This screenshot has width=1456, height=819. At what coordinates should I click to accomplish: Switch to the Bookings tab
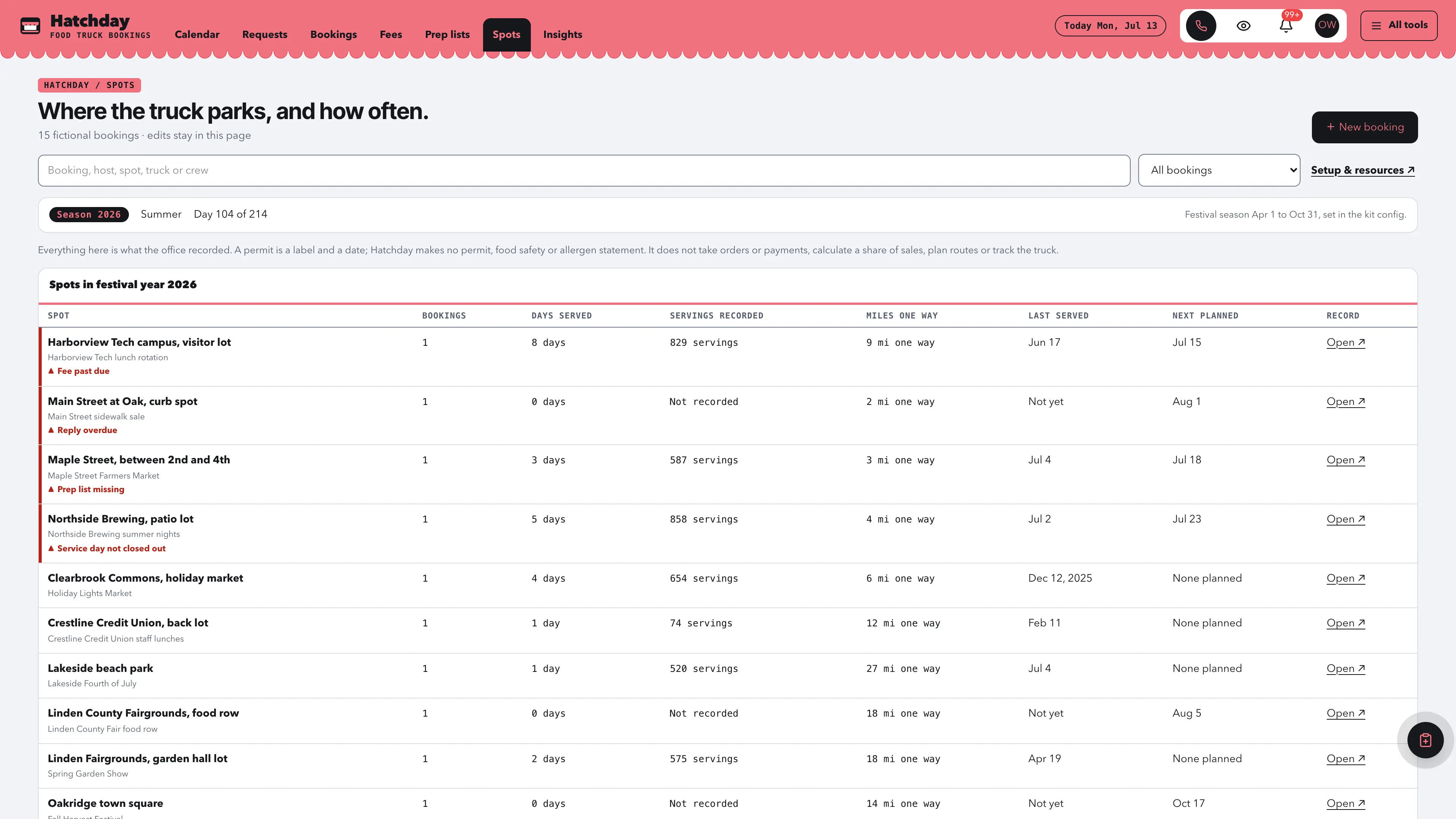pos(334,35)
